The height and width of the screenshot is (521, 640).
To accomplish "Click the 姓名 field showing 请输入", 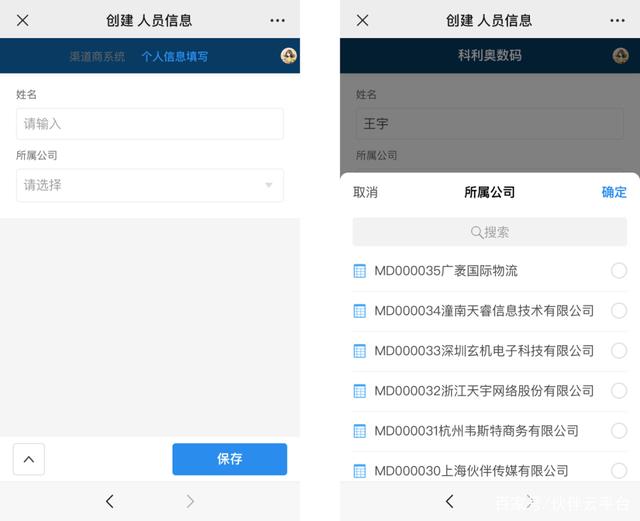I will click(149, 124).
